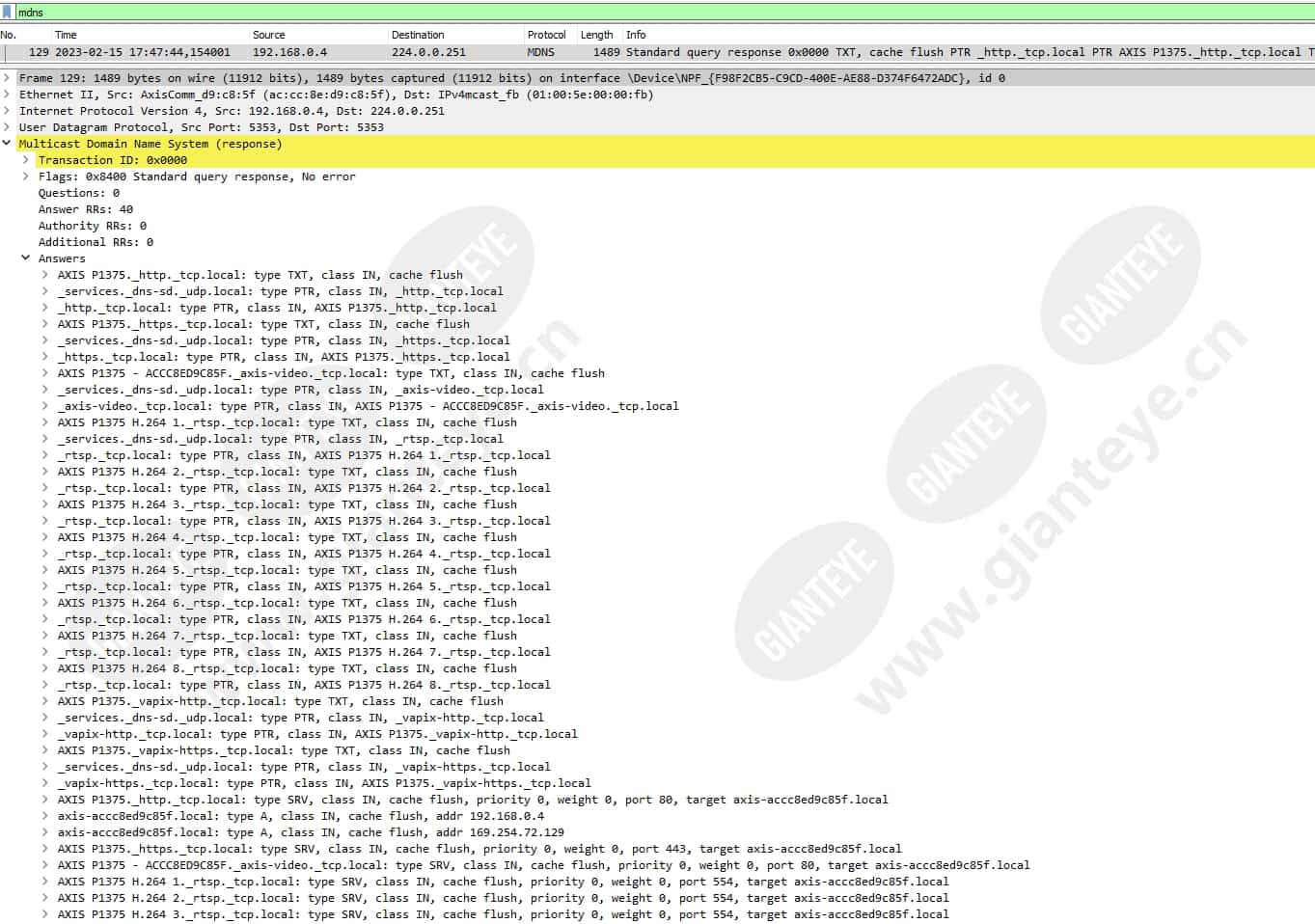Expand AXIS P1375._vapix-http TXT record

point(45,701)
